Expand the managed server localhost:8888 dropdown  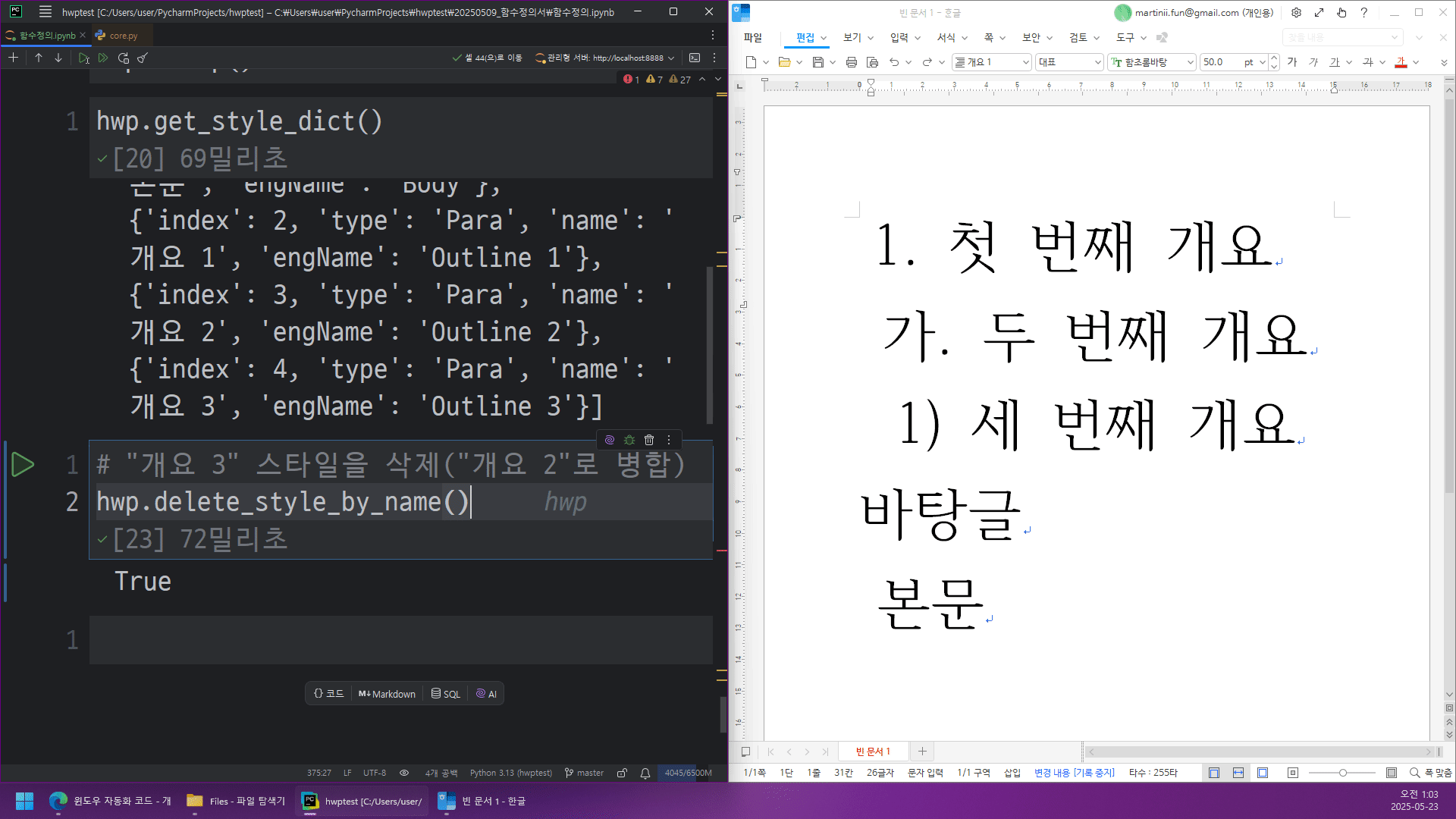click(x=671, y=58)
